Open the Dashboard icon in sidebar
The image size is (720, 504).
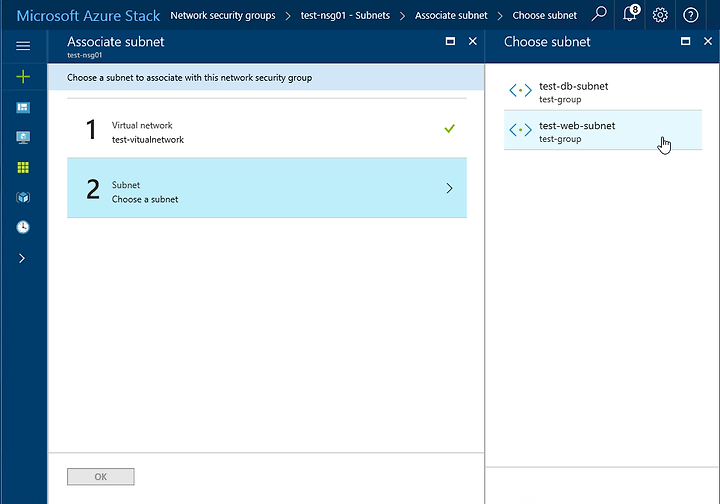click(x=23, y=107)
